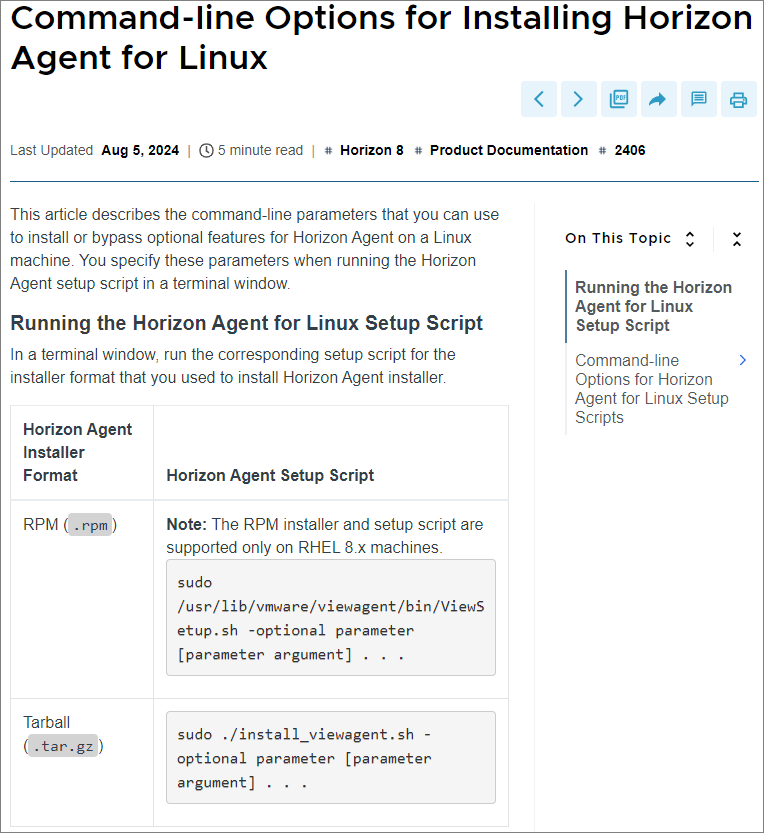Open the Horizon 8 tag
Viewport: 764px width, 833px height.
372,151
